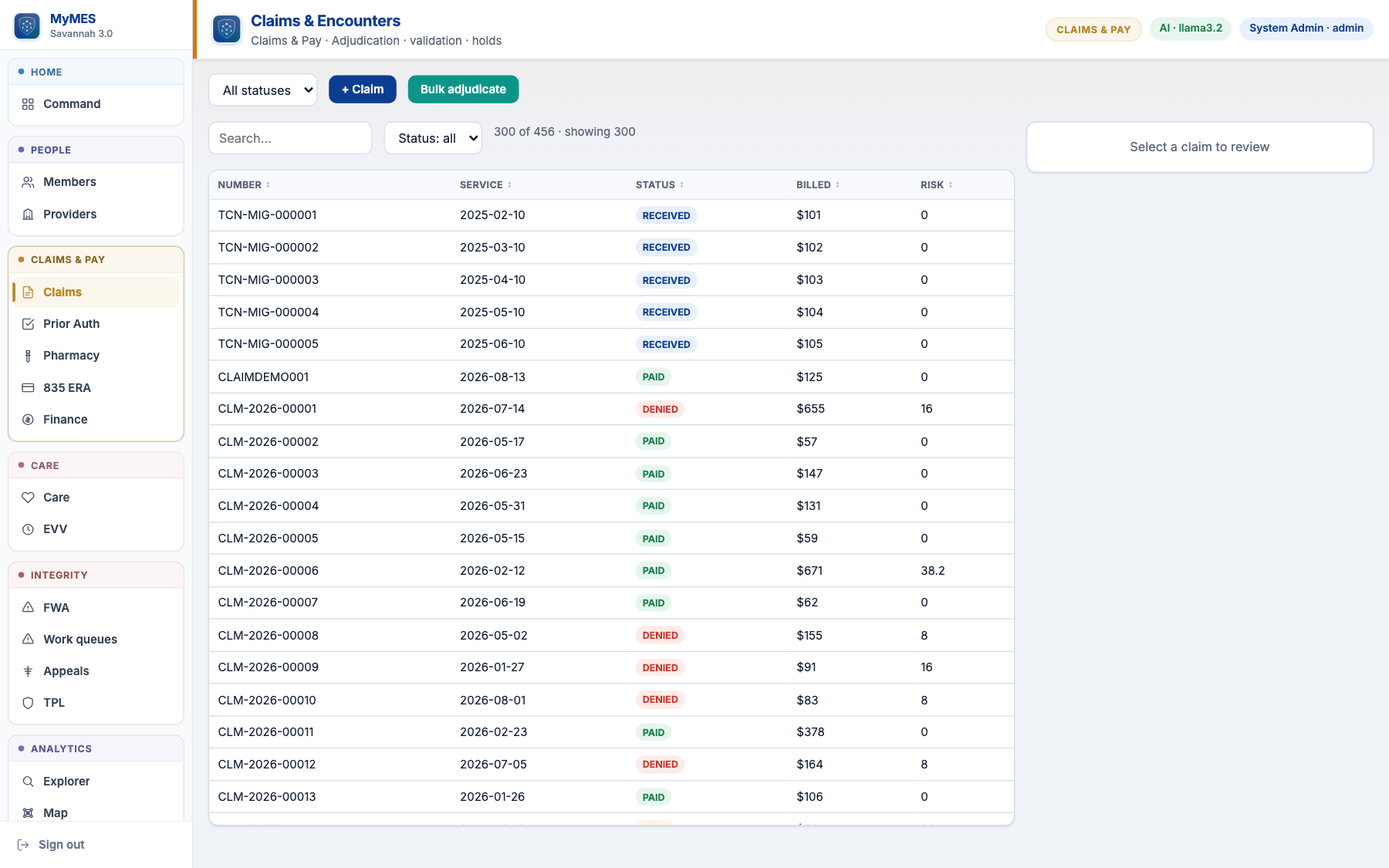Click the Work queues triangle icon

click(28, 640)
